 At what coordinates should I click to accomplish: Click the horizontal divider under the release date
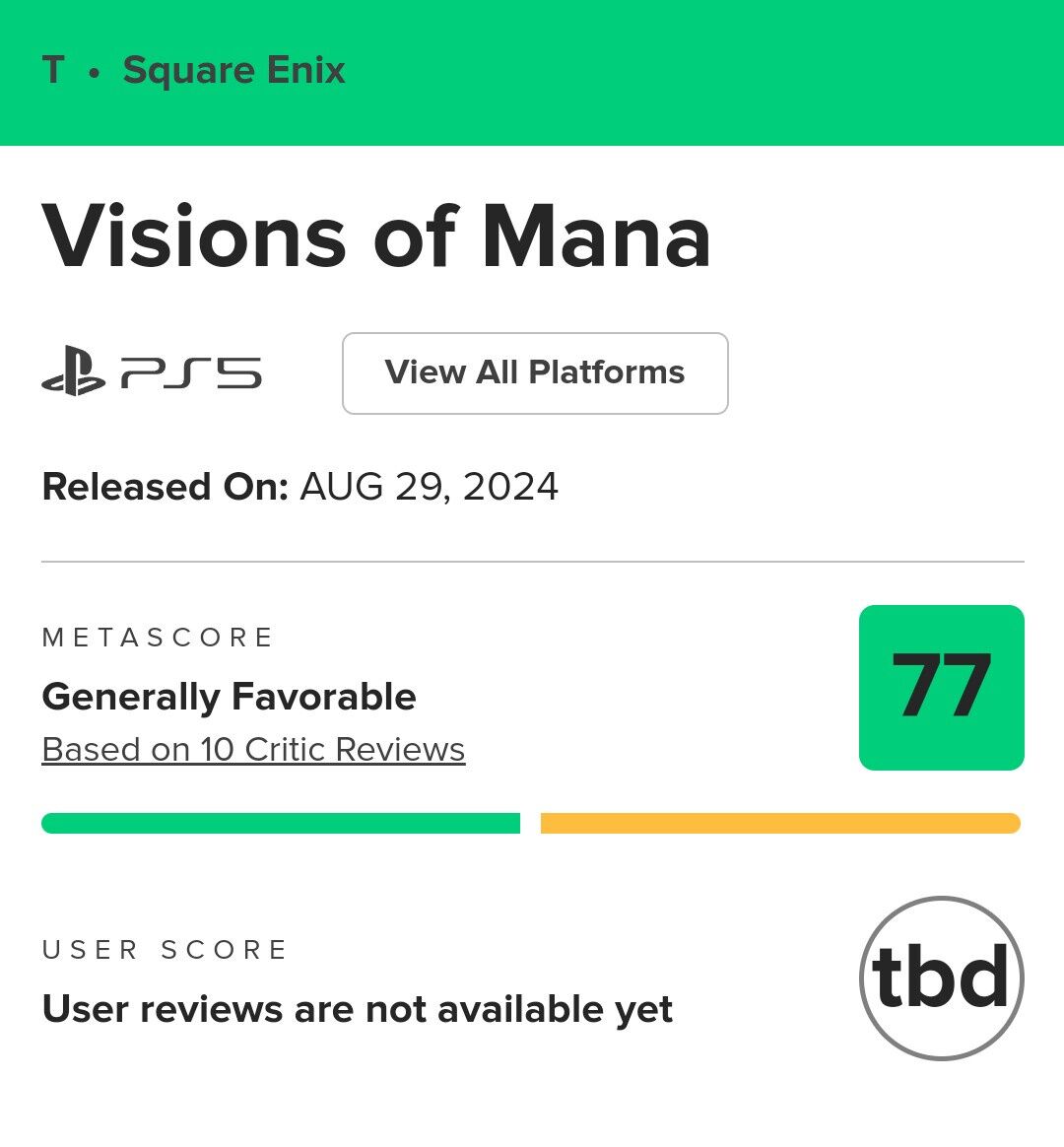coord(532,562)
